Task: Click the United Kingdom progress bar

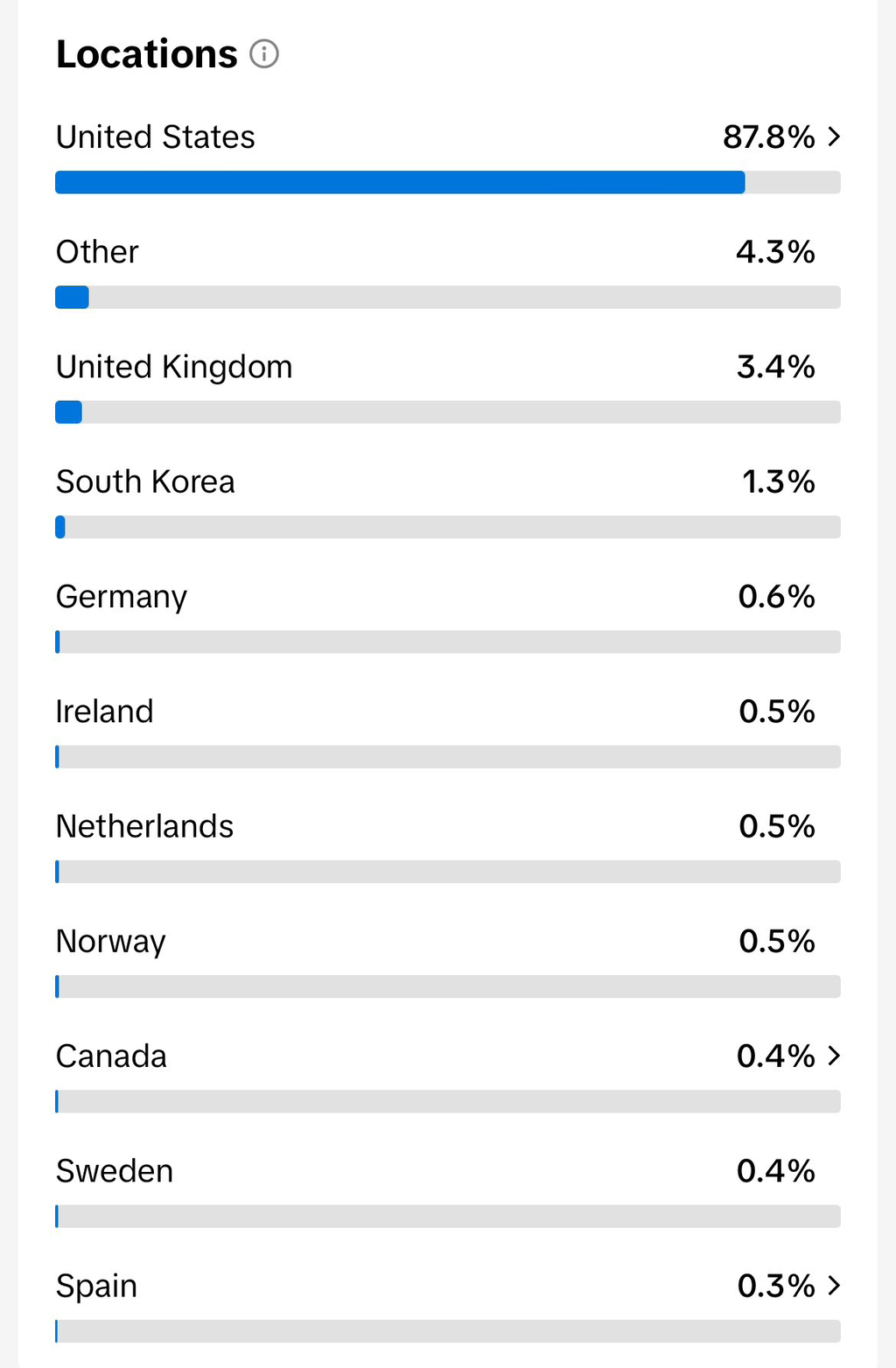Action: (x=447, y=412)
